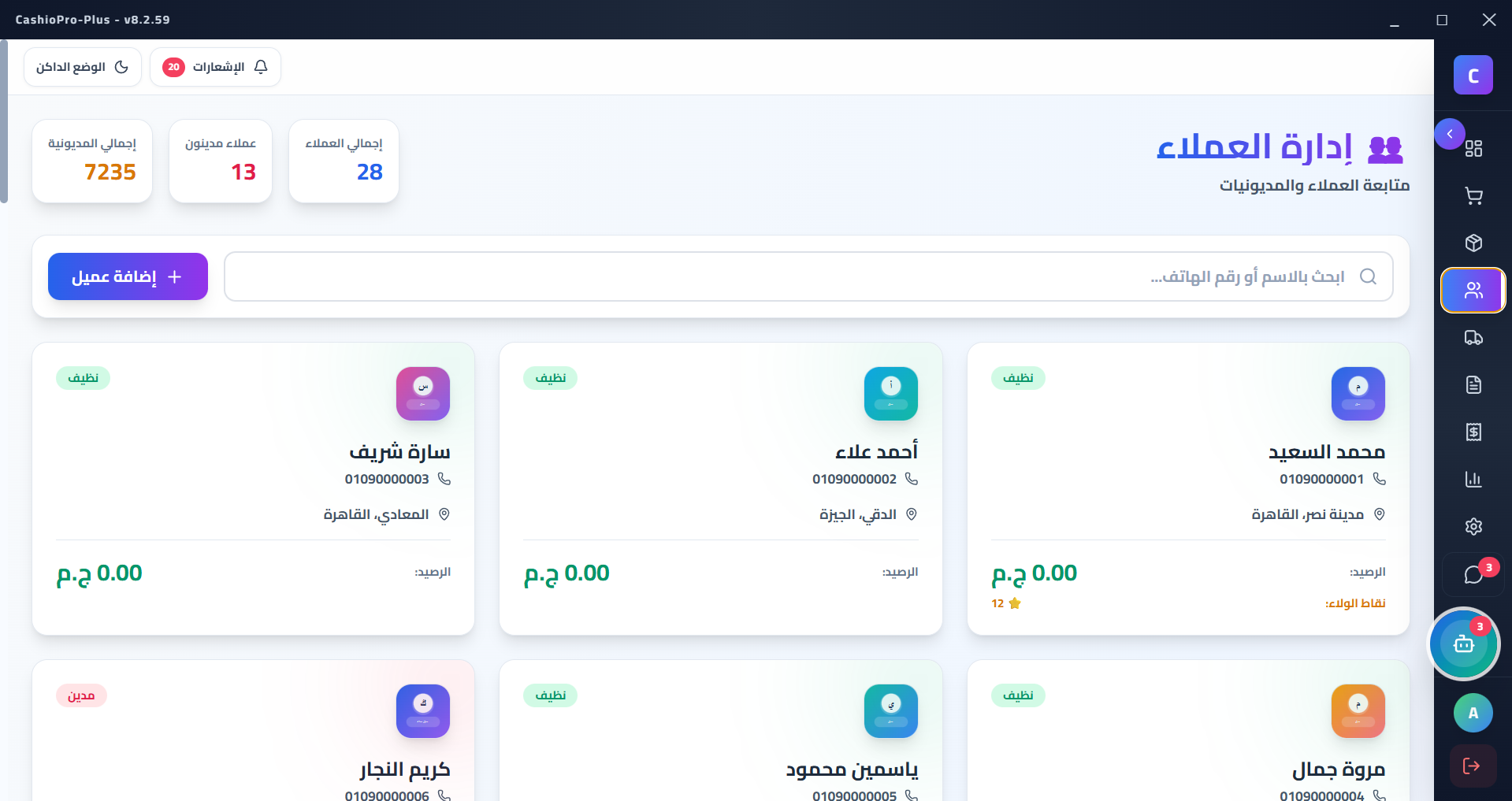Screen dimensions: 1512x801
Task: Focus the customer name or phone search field
Action: pos(808,276)
